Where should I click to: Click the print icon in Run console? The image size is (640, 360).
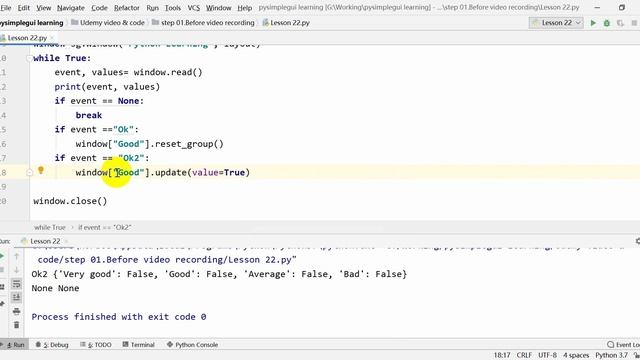pyautogui.click(x=16, y=311)
